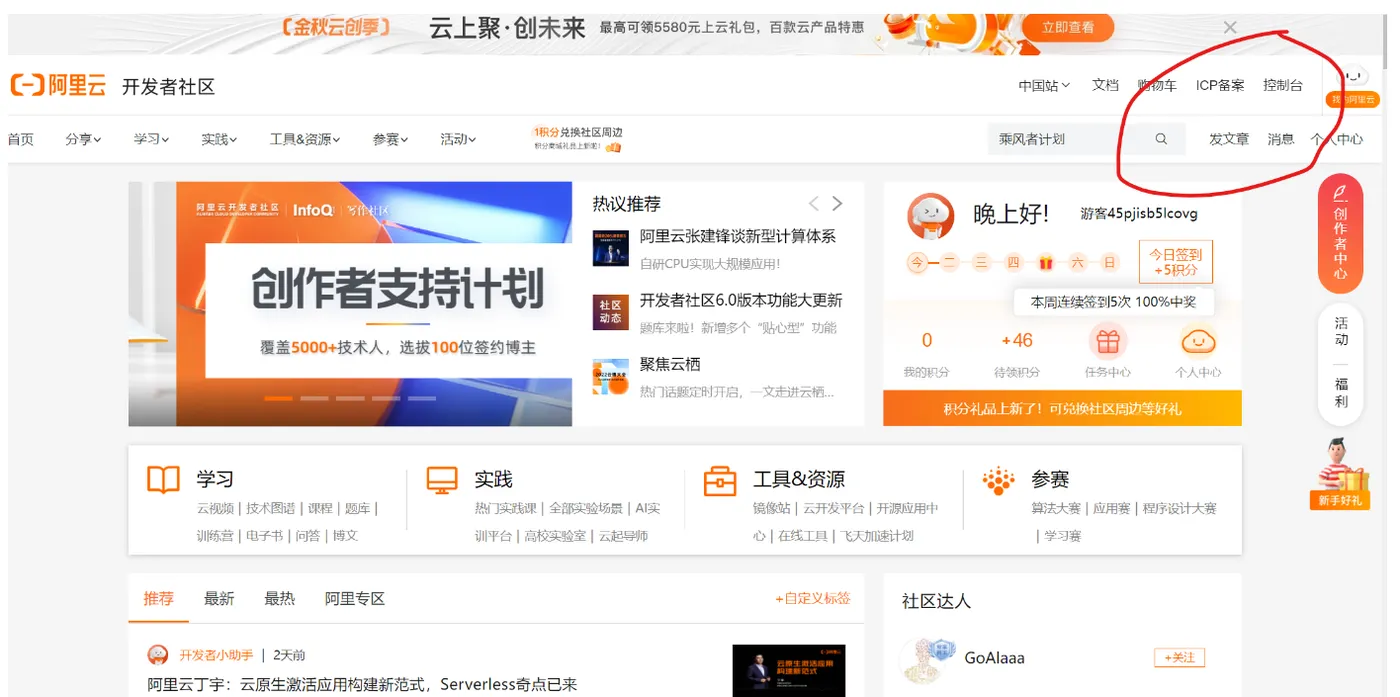Click the 今 sign-in day circle

[917, 263]
